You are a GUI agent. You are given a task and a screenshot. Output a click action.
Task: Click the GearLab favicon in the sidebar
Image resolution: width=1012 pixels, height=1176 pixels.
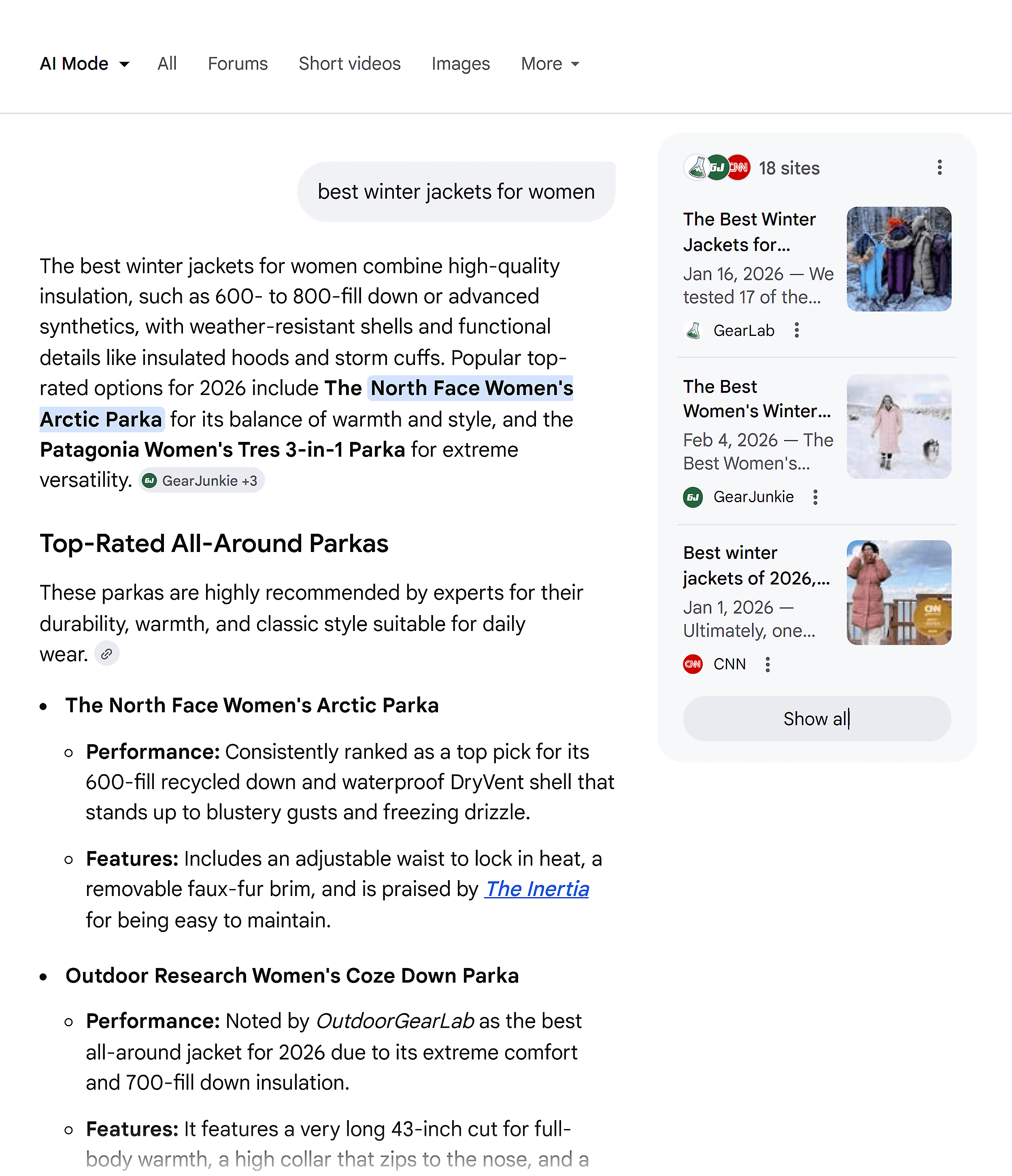[x=693, y=330]
